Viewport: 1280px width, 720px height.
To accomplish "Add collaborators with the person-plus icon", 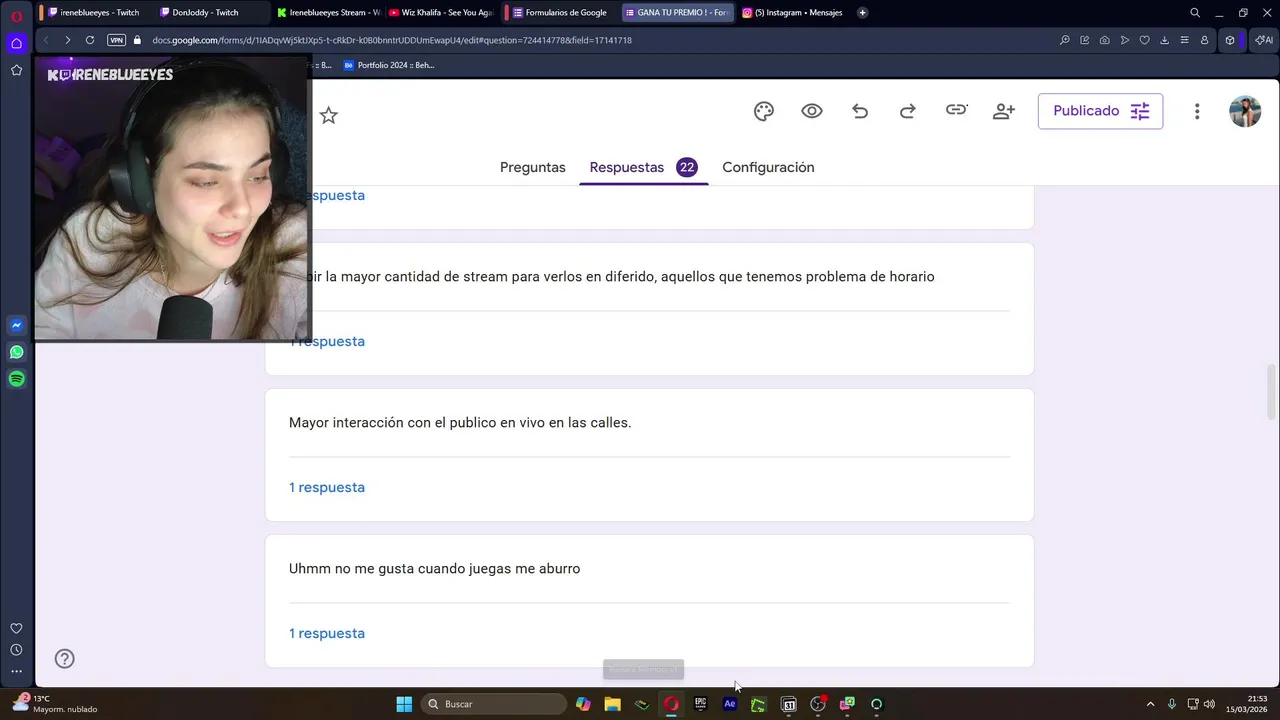I will pos(1004,111).
